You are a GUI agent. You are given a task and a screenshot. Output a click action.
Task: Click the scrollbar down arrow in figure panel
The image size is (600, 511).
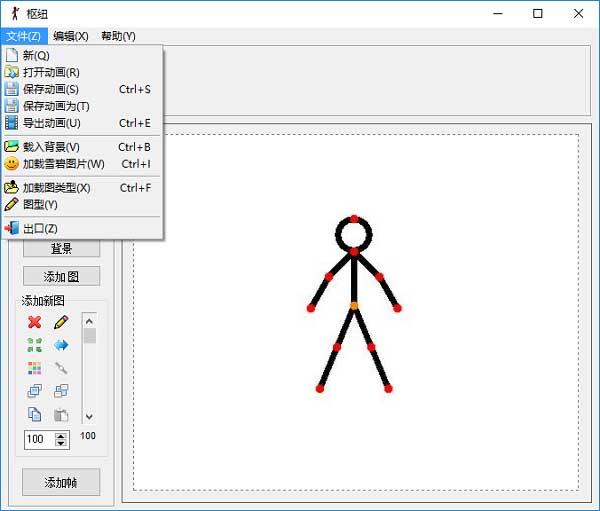coord(89,416)
